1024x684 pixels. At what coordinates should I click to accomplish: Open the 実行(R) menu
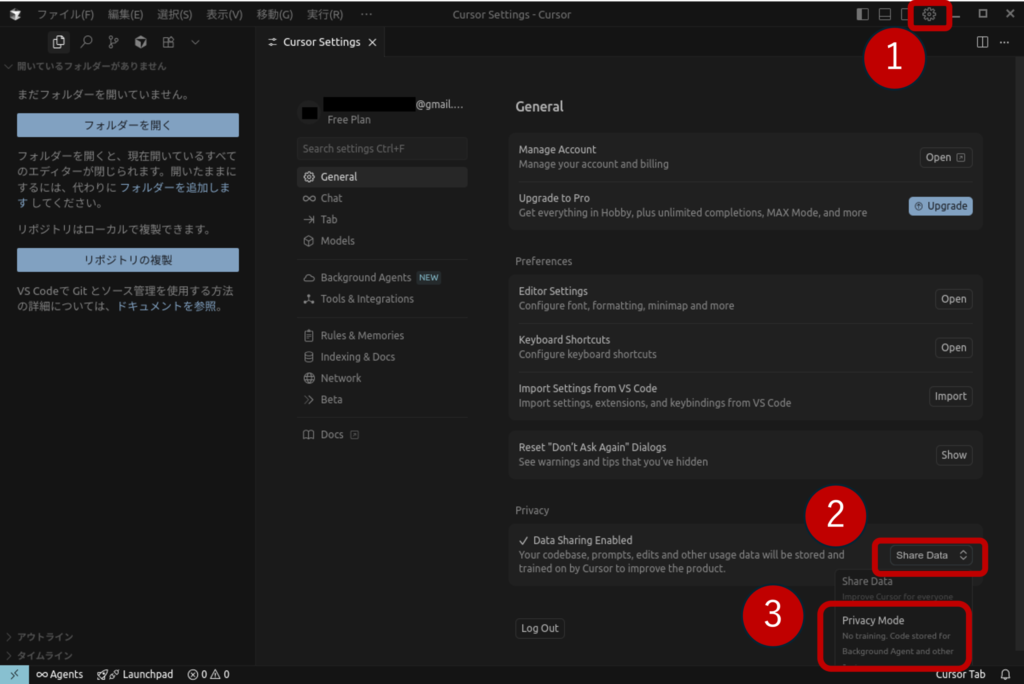click(x=325, y=14)
